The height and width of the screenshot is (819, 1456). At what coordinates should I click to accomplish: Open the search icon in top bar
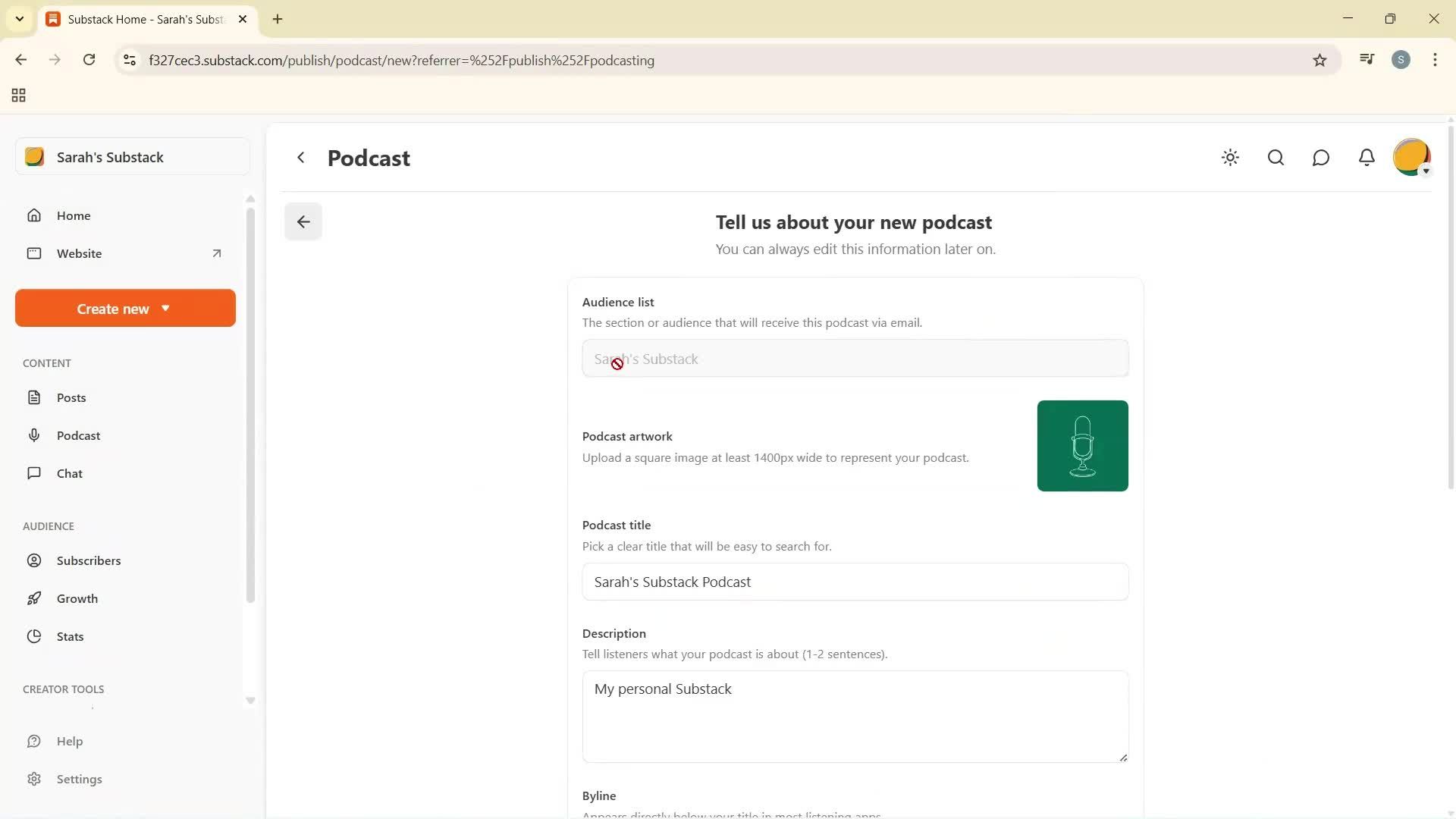[1276, 158]
